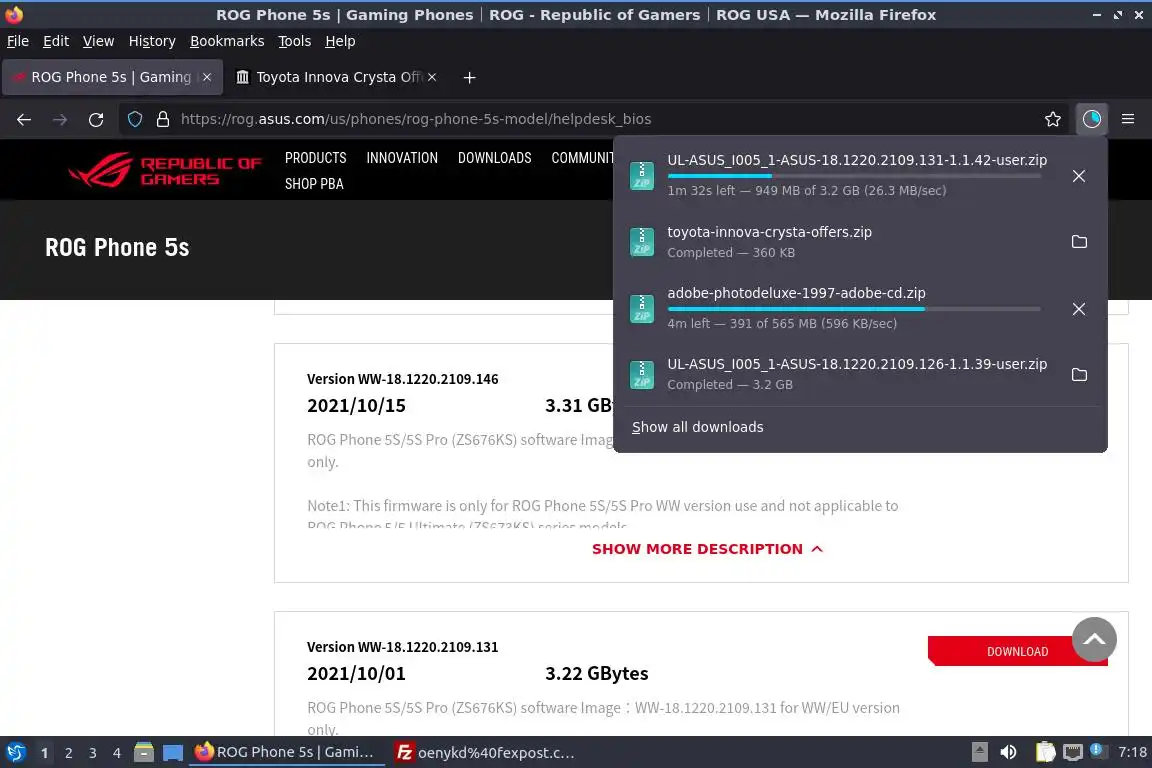Bookmark this page with the star
Viewport: 1152px width, 768px height.
coord(1053,119)
